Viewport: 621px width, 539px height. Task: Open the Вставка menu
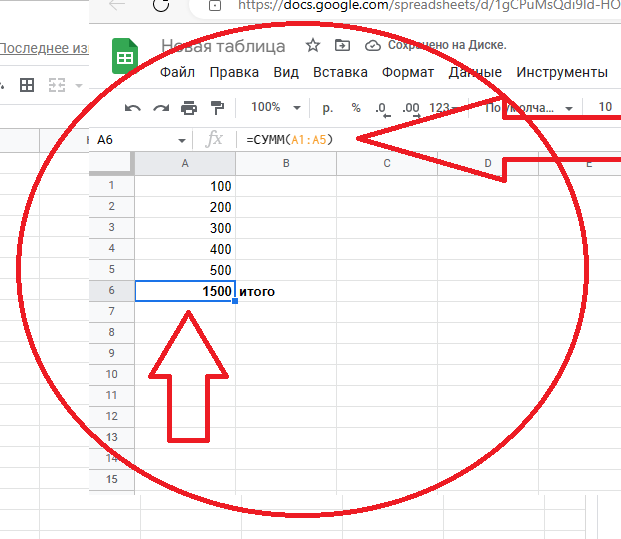tap(340, 72)
